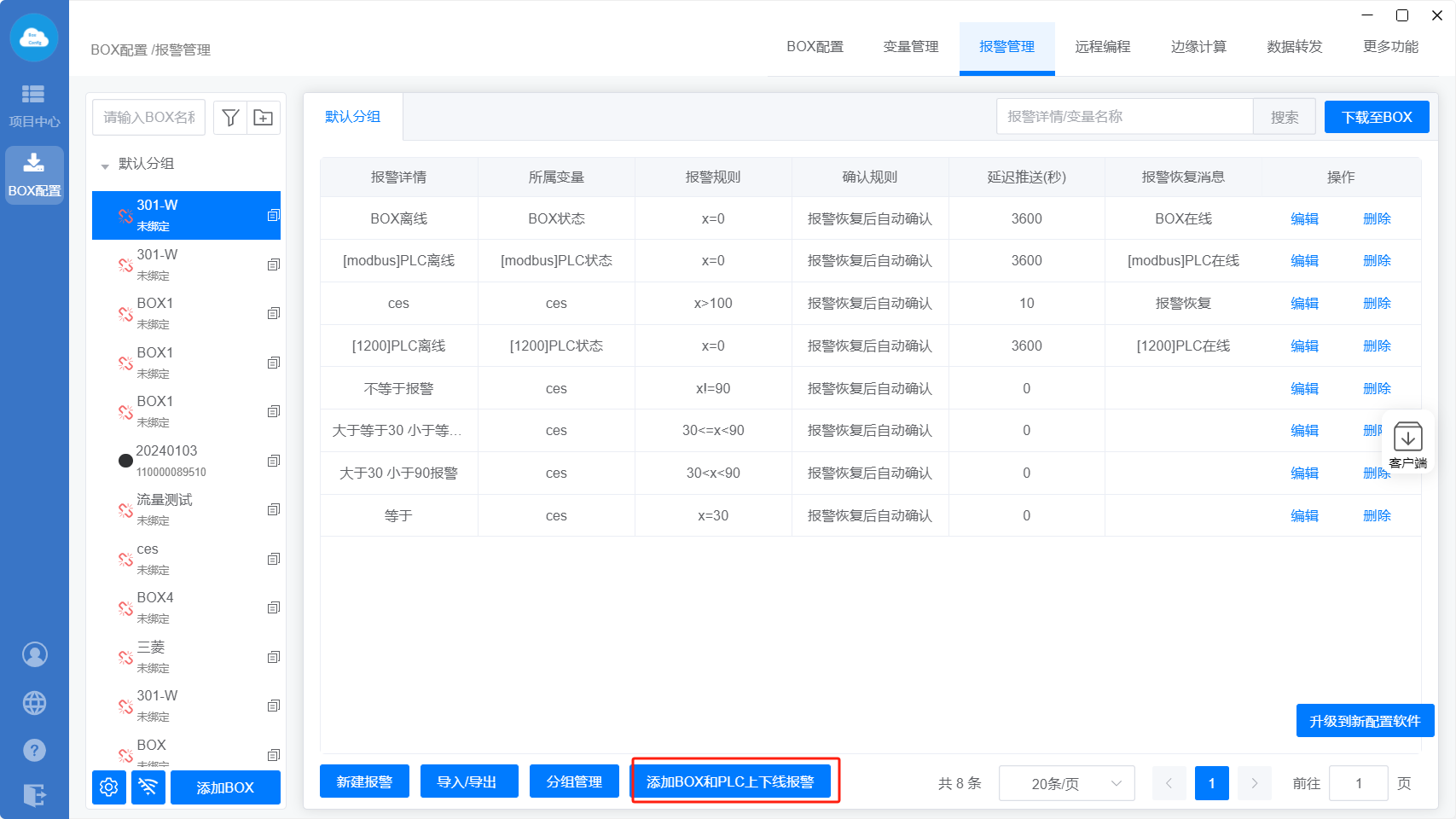Image resolution: width=1456 pixels, height=819 pixels.
Task: Open settings gear at bottom left
Action: (x=109, y=787)
